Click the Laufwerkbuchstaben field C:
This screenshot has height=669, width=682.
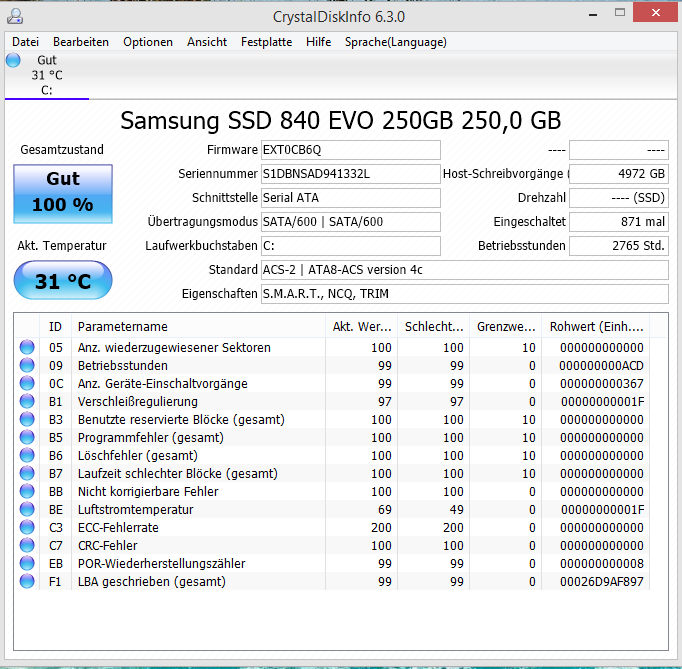[351, 246]
